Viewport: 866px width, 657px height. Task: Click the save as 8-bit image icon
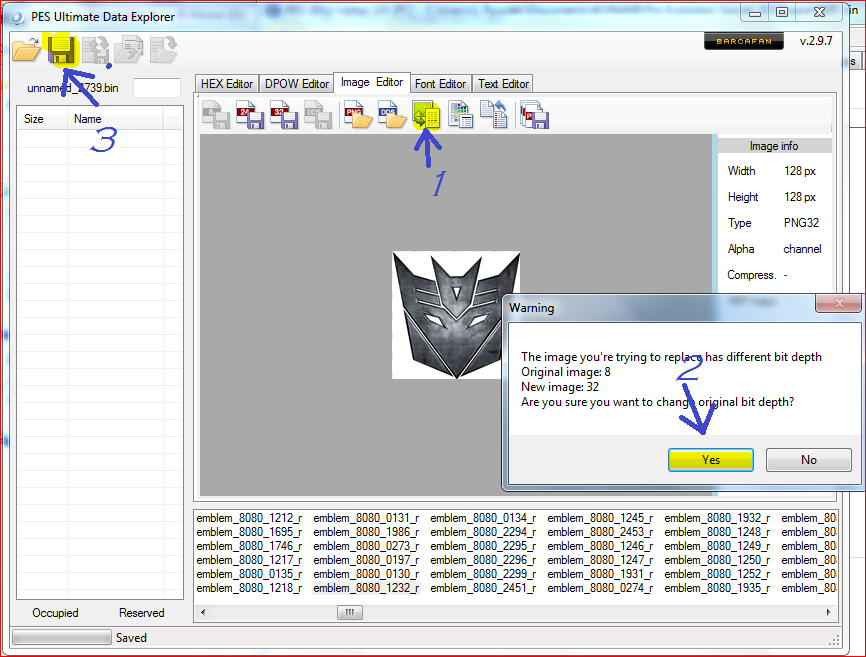[215, 115]
